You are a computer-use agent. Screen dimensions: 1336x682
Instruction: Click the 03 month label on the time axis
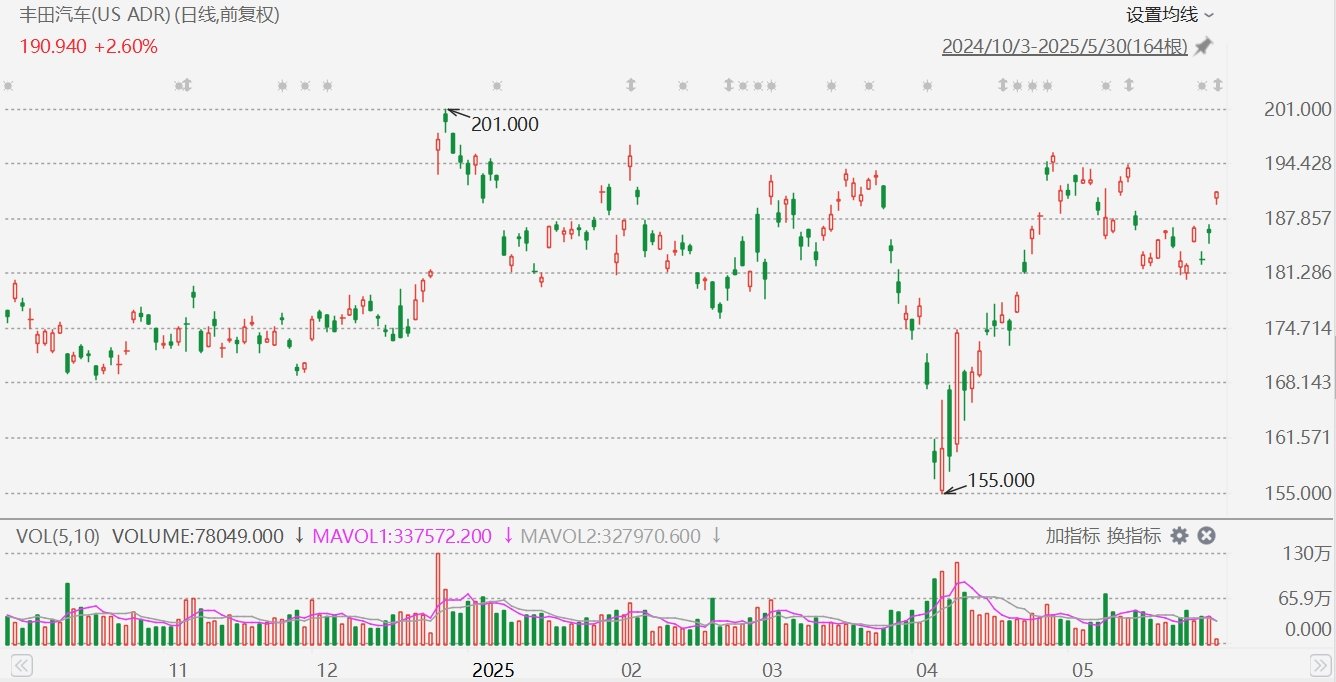(772, 670)
